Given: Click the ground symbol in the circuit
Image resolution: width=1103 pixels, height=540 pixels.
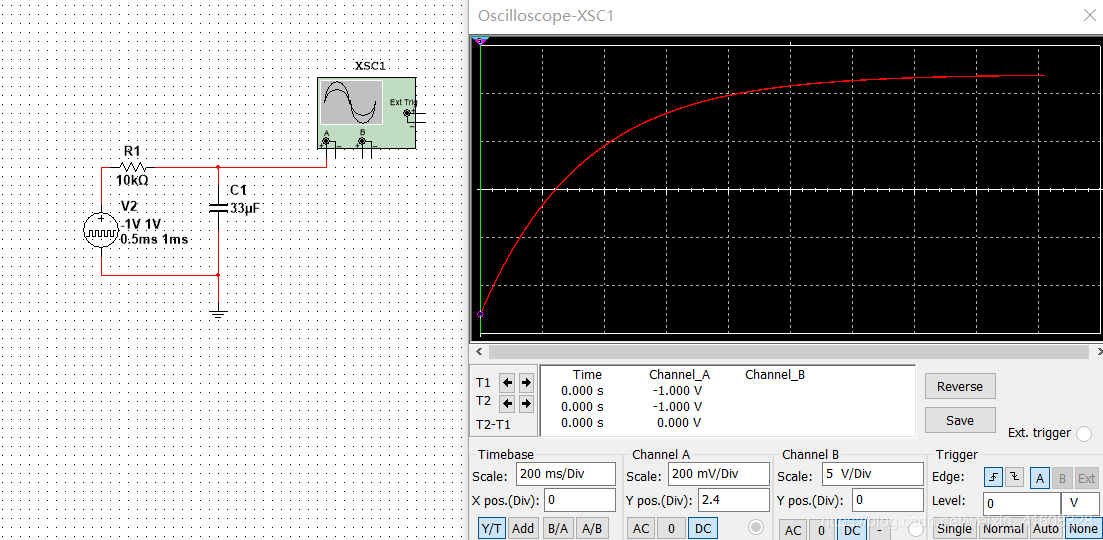Looking at the screenshot, I should (219, 314).
